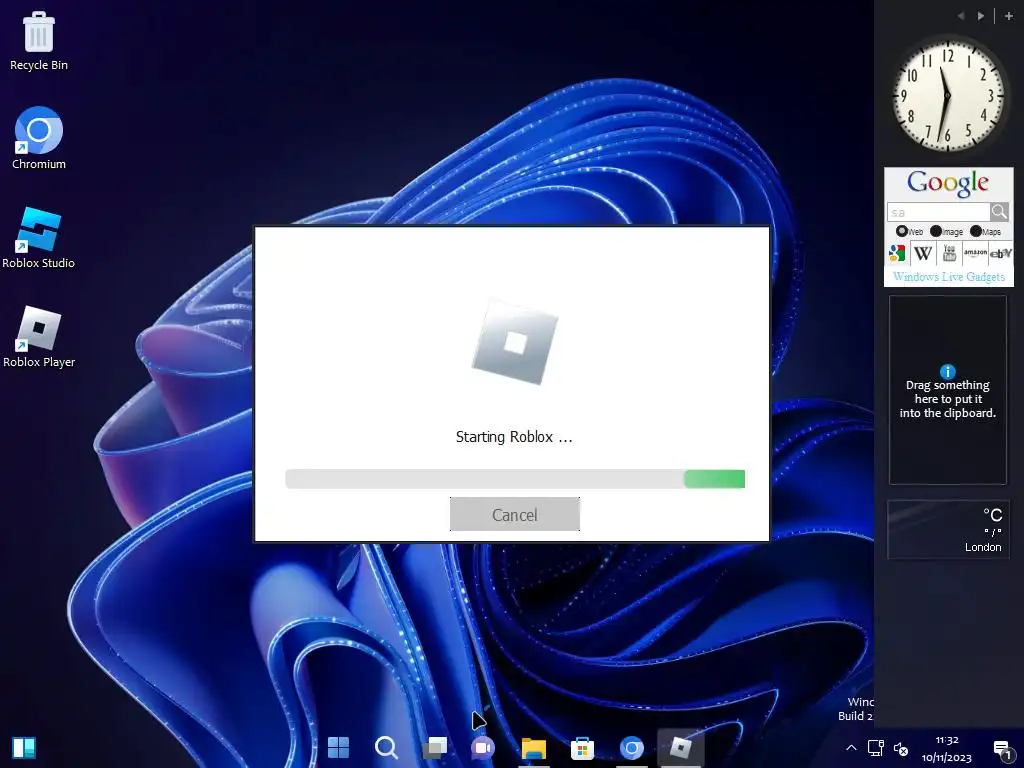The width and height of the screenshot is (1024, 768).
Task: Click the muted volume tray icon
Action: pos(901,748)
